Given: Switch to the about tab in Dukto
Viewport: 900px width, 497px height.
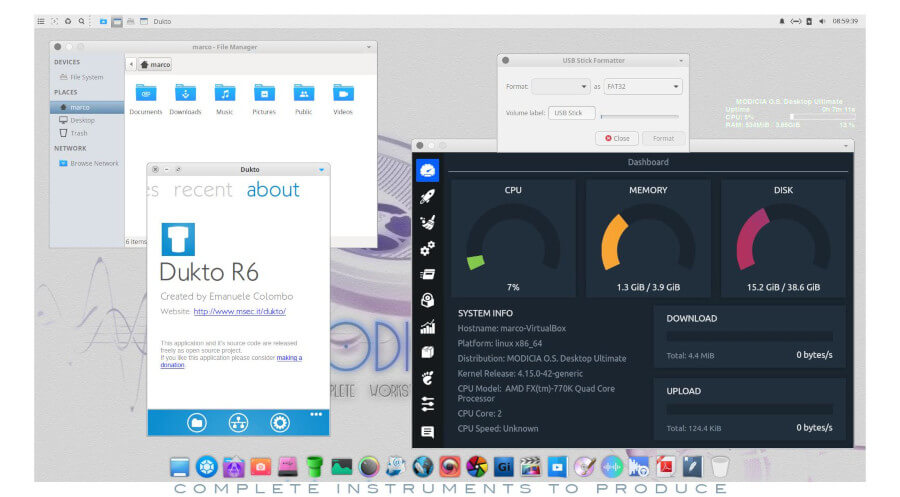Looking at the screenshot, I should pyautogui.click(x=273, y=190).
